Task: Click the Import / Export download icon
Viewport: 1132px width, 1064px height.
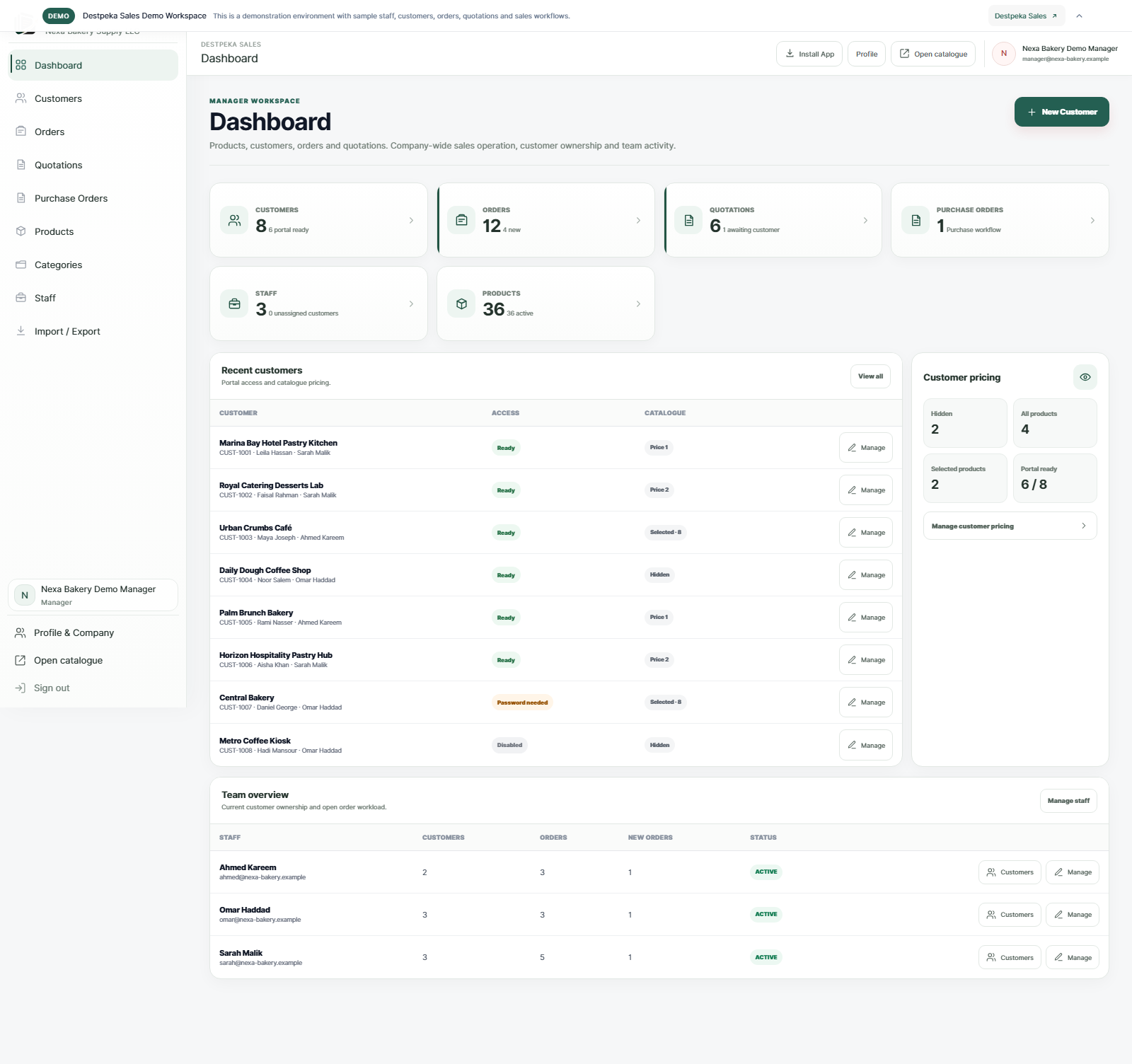Action: pos(21,331)
